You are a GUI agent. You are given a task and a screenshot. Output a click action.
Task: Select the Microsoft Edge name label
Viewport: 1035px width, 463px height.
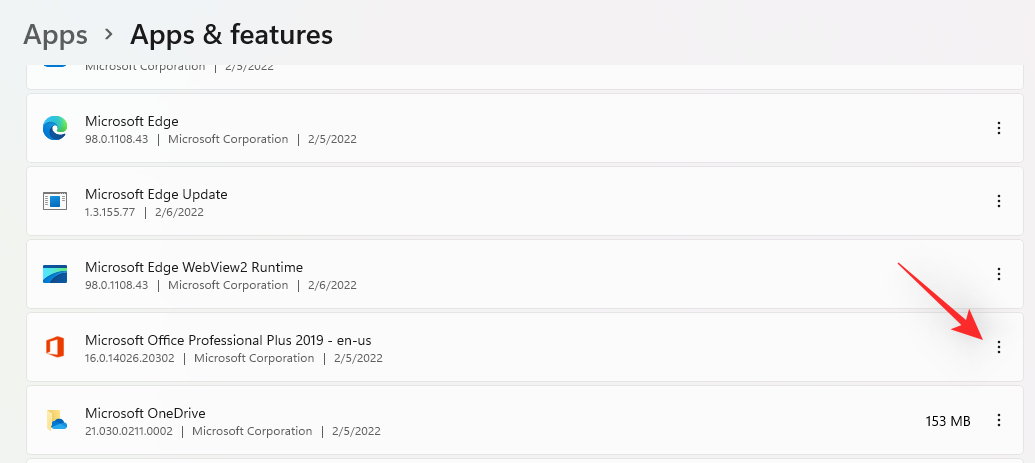132,121
